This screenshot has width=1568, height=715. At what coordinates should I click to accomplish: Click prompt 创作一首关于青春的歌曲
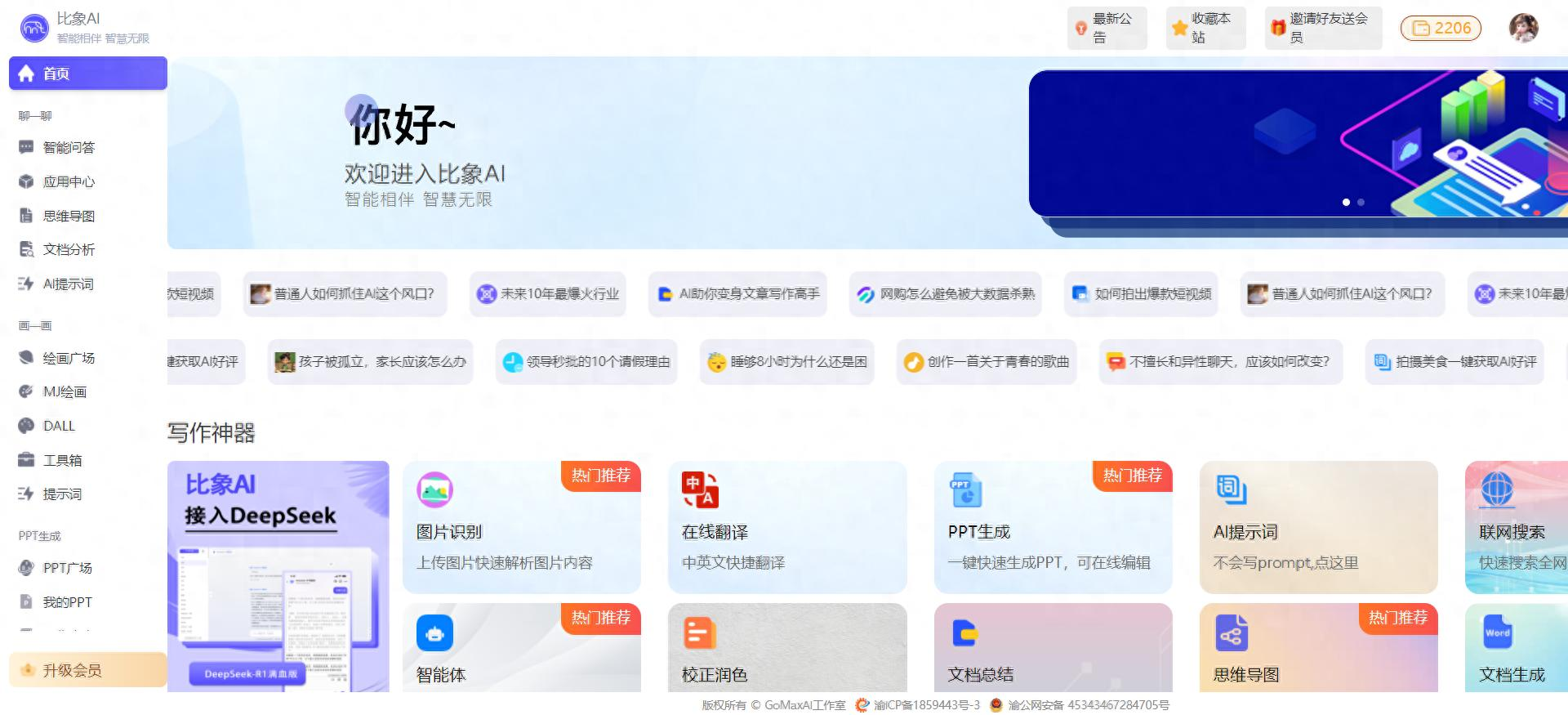click(987, 361)
